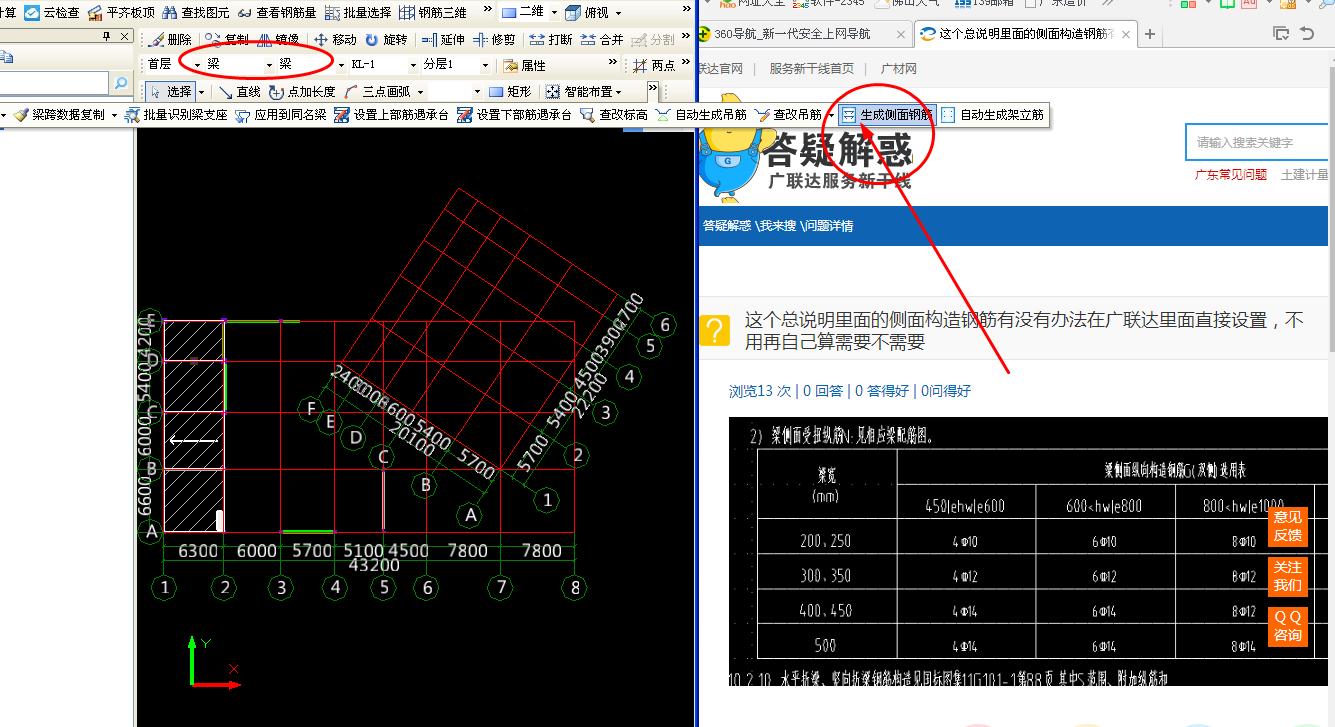Image resolution: width=1335 pixels, height=727 pixels.
Task: Open the 意见反馈 feedback button
Action: [x=1288, y=526]
